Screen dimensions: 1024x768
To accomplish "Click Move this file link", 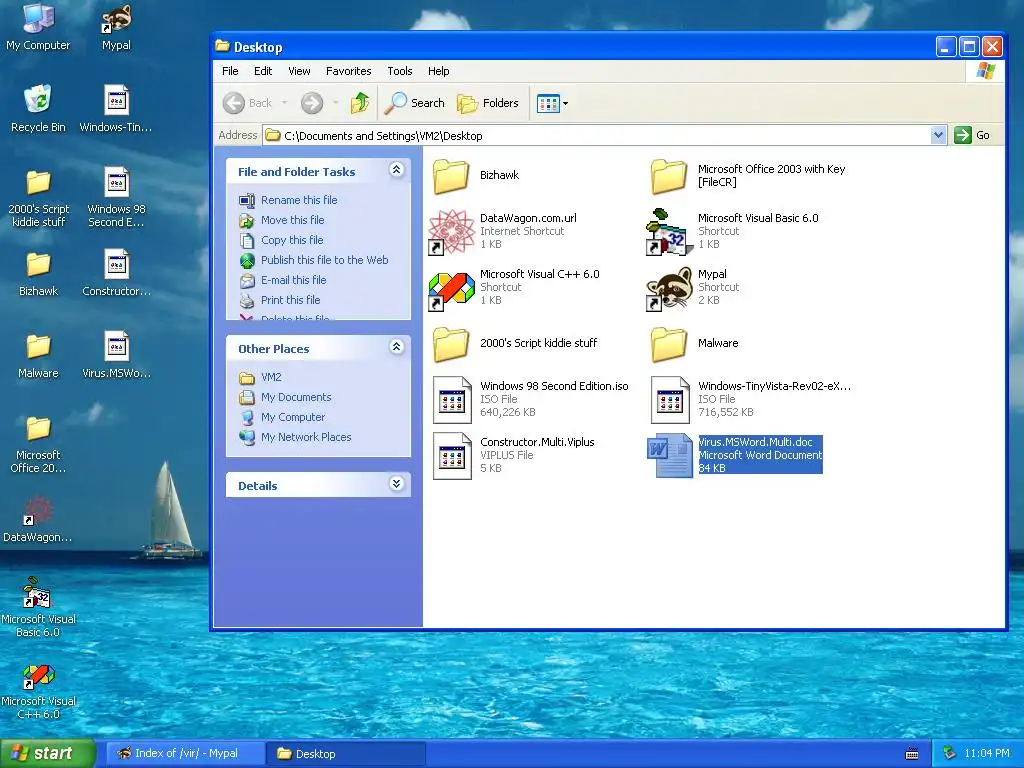I will point(281,220).
